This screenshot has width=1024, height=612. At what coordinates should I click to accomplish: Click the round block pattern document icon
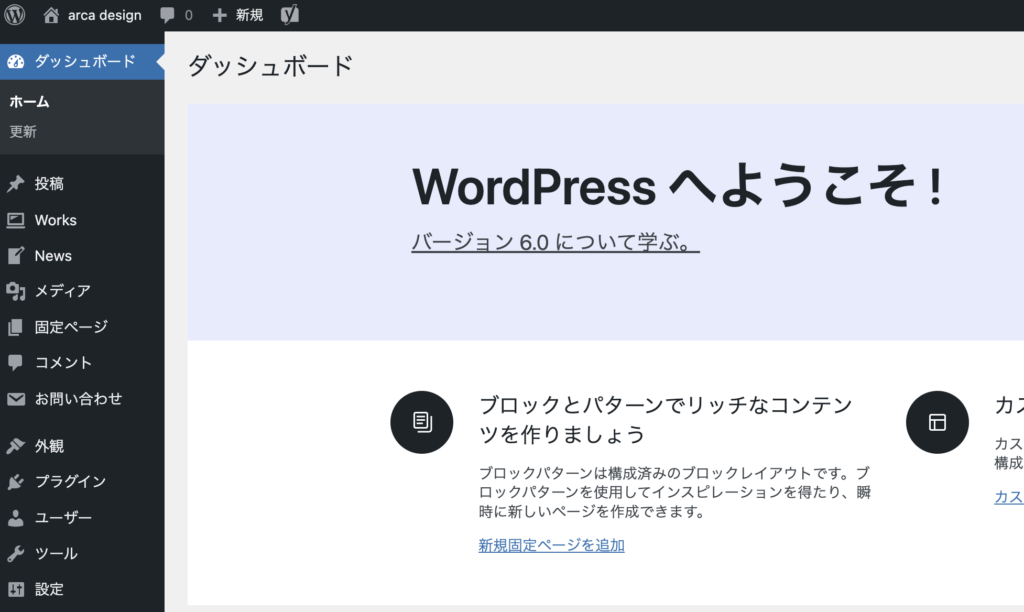tap(421, 422)
